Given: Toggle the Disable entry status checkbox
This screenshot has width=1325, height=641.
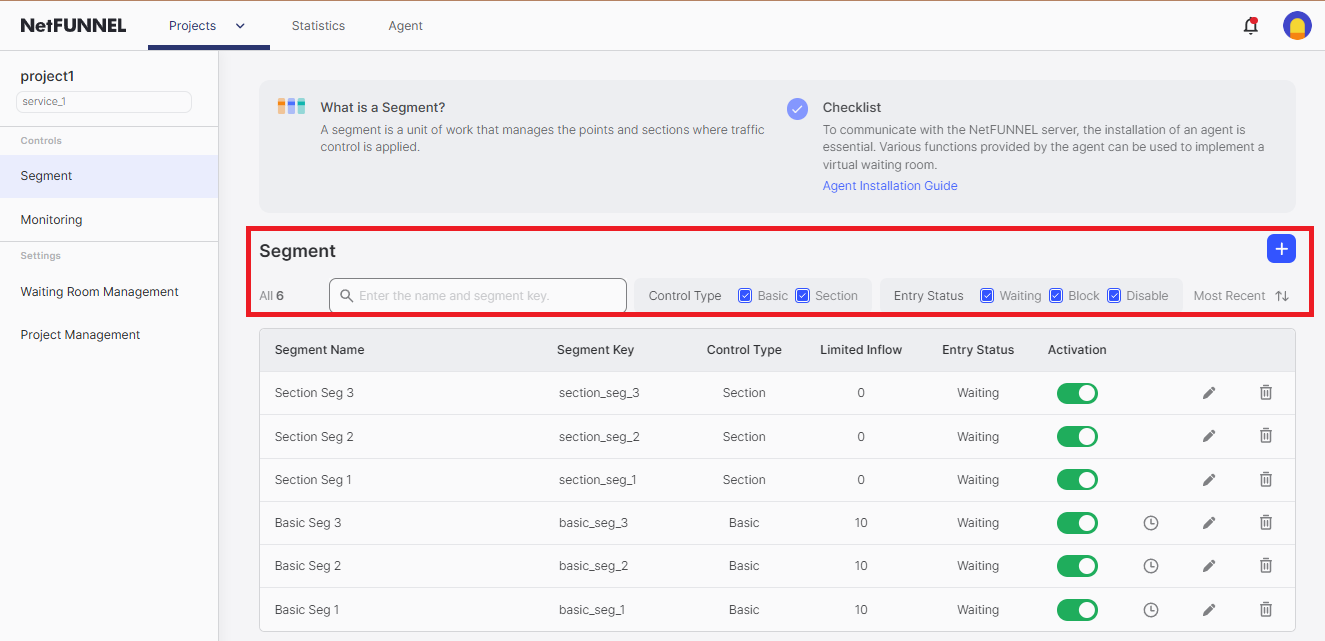Looking at the screenshot, I should (x=1114, y=296).
